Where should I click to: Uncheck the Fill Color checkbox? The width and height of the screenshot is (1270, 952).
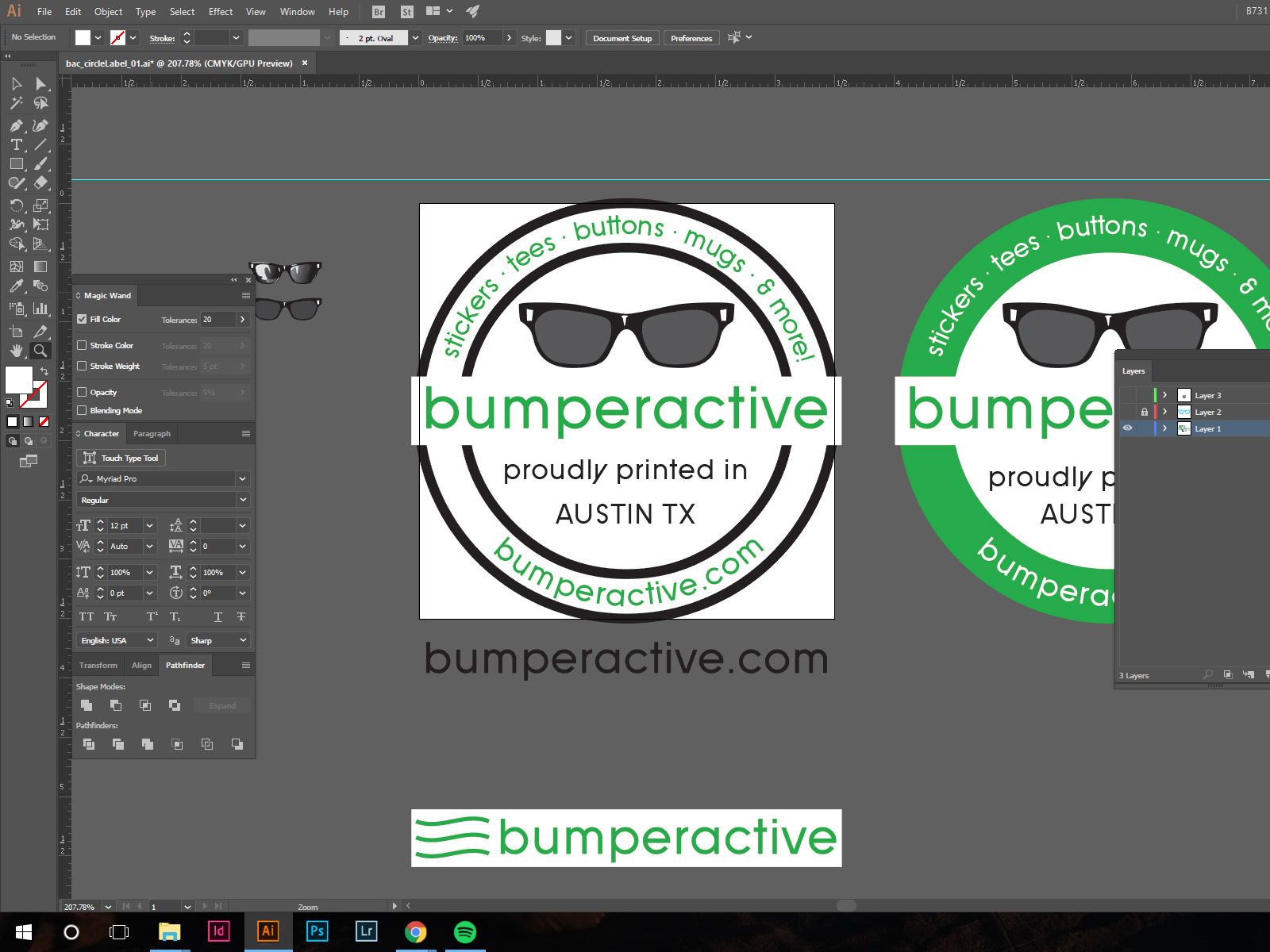pos(82,319)
